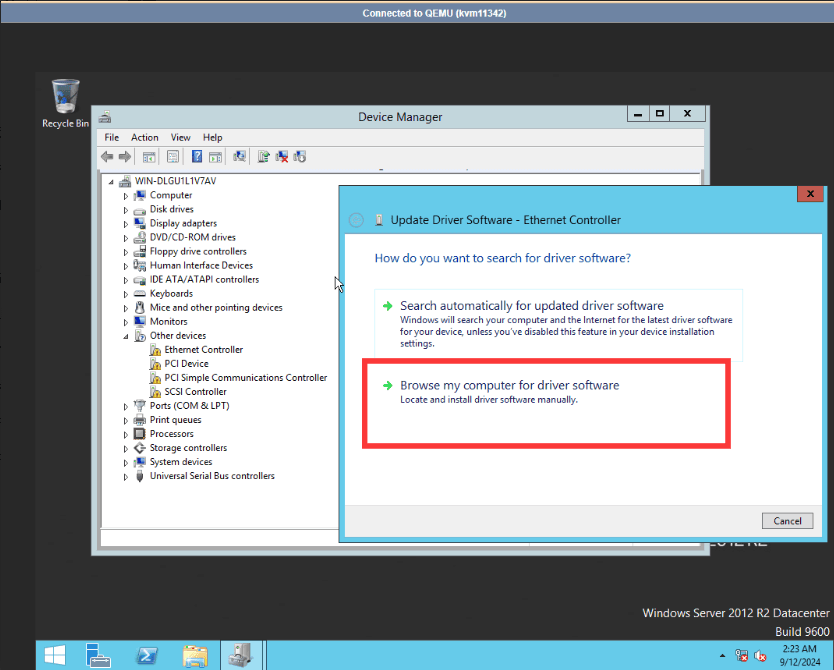
Task: Expand Universal Serial Bus controllers node
Action: pyautogui.click(x=126, y=477)
